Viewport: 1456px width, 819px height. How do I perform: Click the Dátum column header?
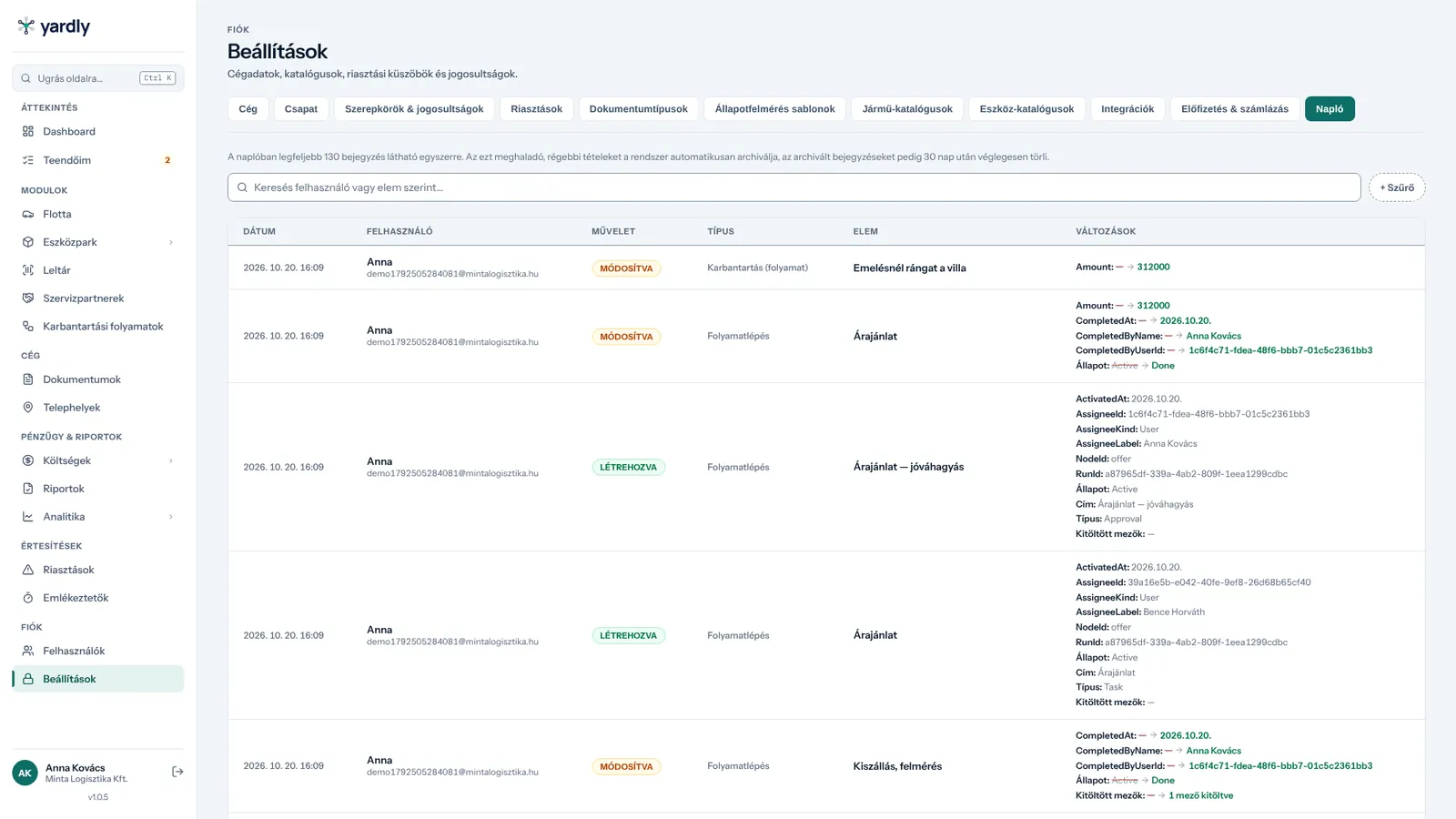click(x=259, y=231)
